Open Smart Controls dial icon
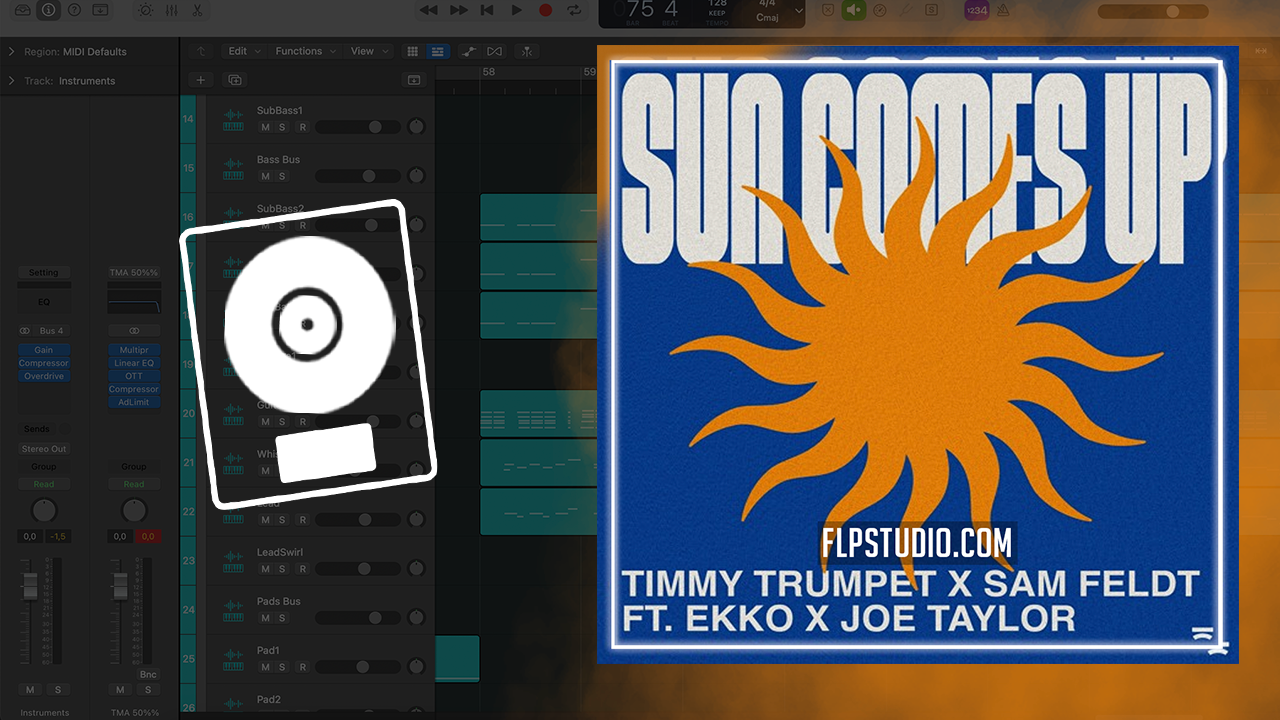 (146, 10)
